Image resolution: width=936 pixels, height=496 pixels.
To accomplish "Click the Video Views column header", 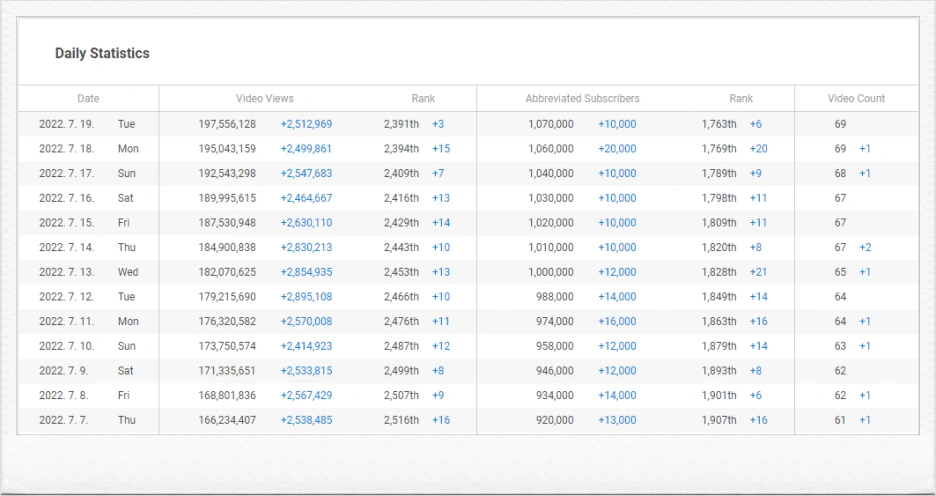I will (264, 98).
